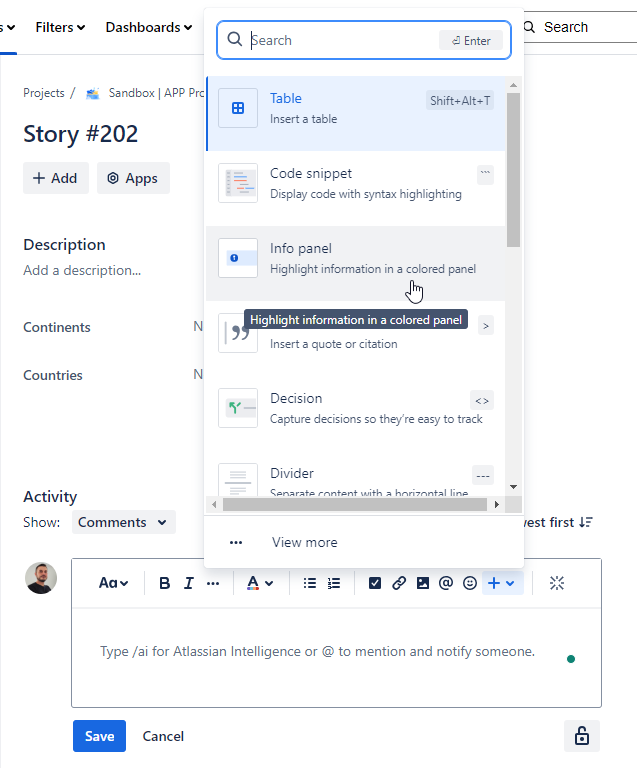
Task: Insert a bullet list
Action: coord(309,583)
